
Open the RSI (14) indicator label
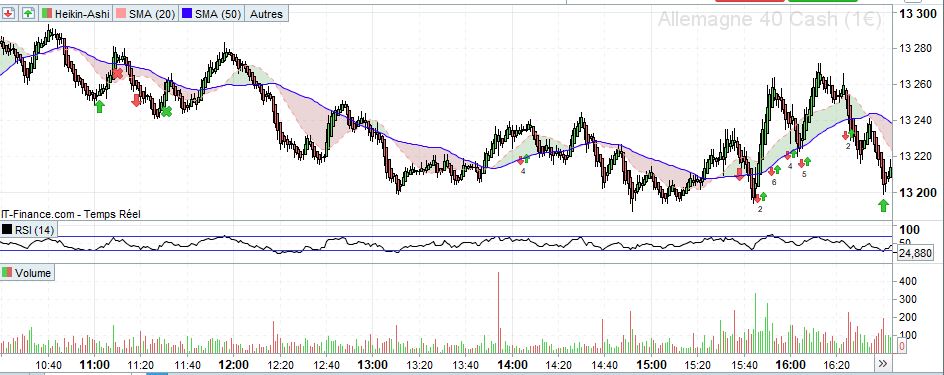pos(28,229)
